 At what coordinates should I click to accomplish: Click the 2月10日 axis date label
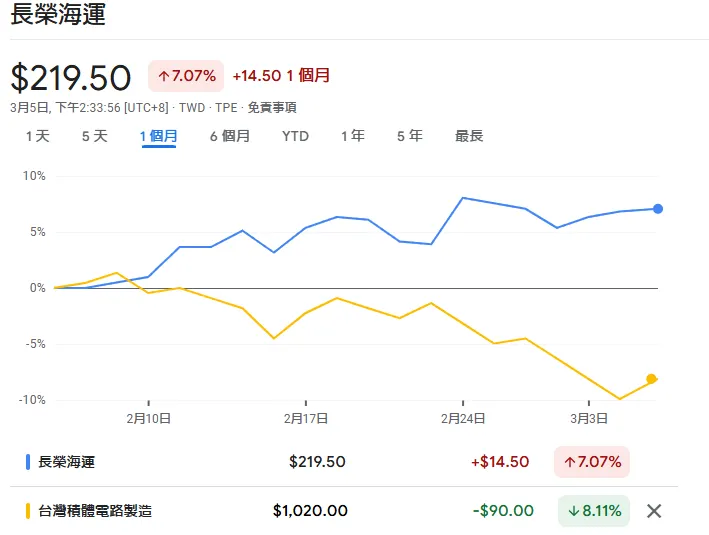coord(148,418)
